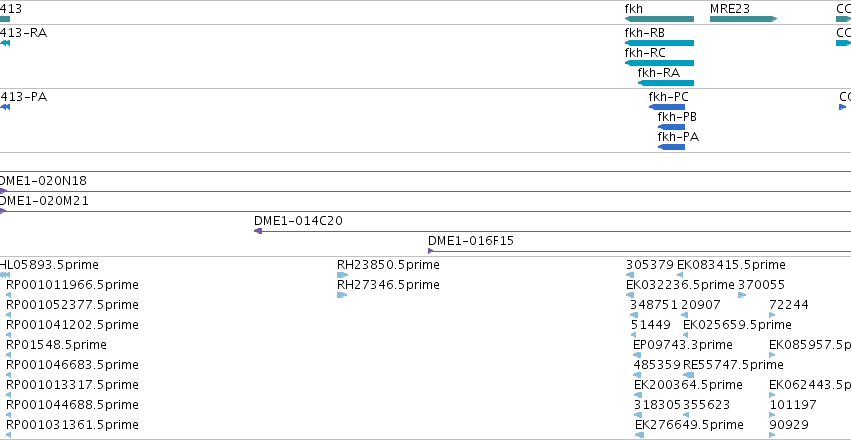
Task: Select the fkh-PB protein feature bar
Action: pyautogui.click(x=671, y=127)
